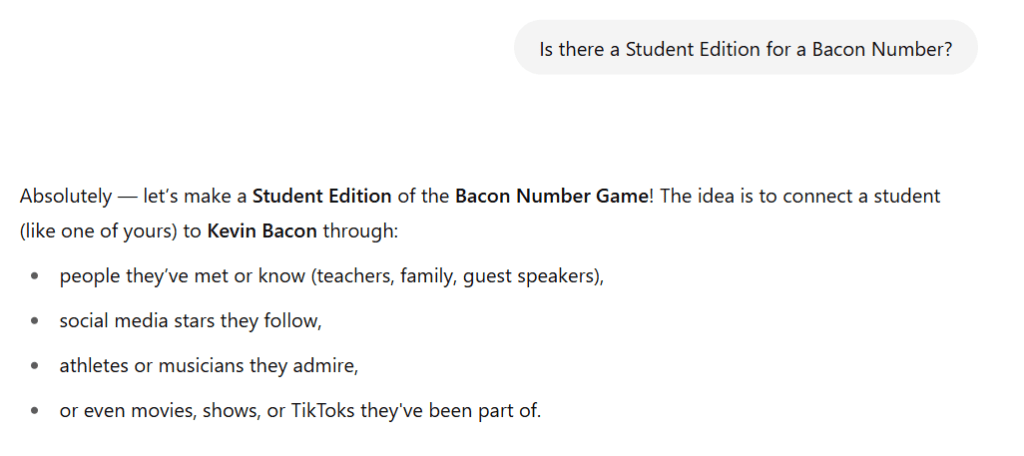
Task: Click the 'people they've met or know' bullet line
Action: click(x=331, y=276)
